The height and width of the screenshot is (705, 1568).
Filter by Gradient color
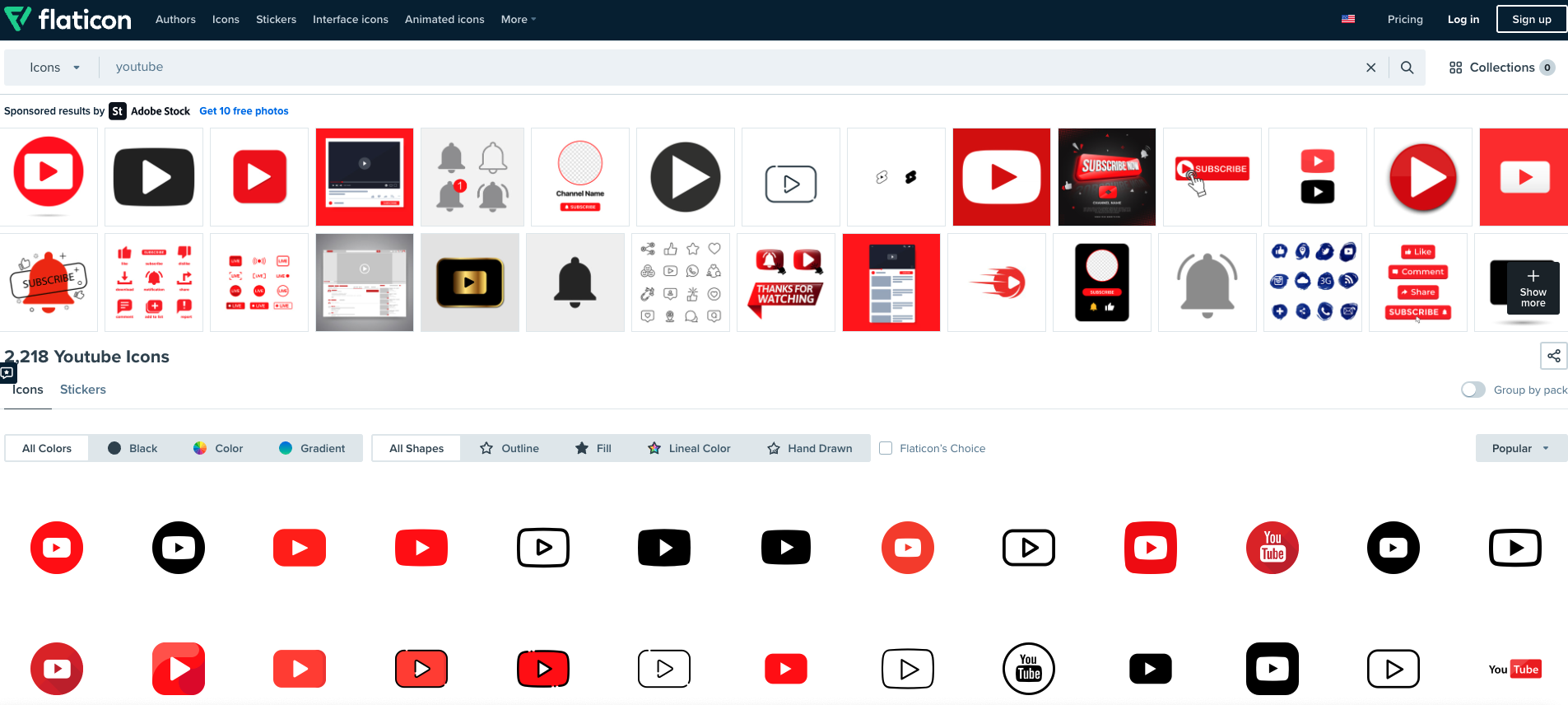click(312, 448)
